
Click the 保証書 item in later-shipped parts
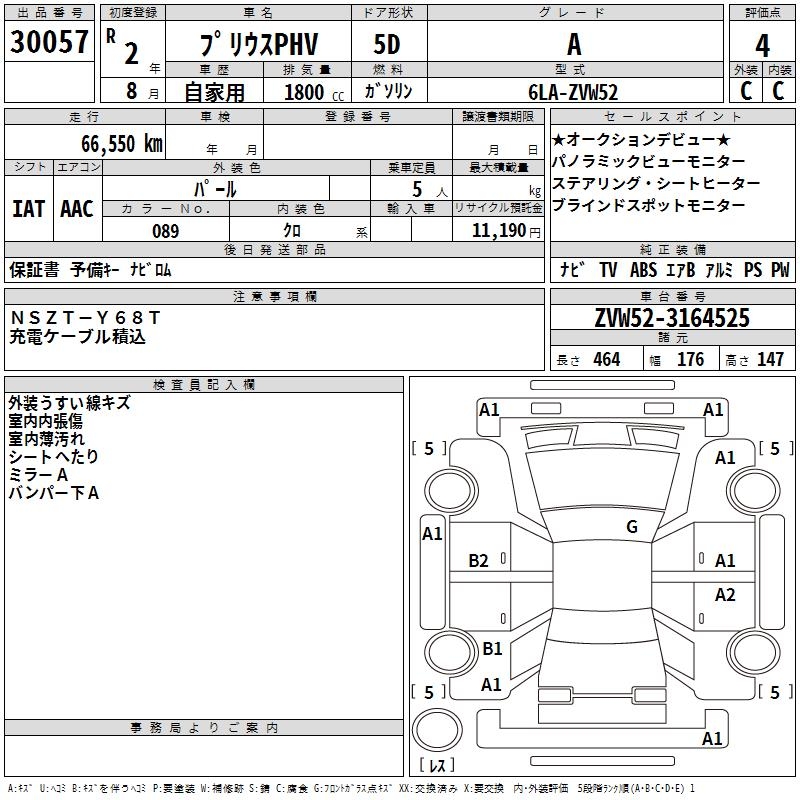click(x=34, y=269)
